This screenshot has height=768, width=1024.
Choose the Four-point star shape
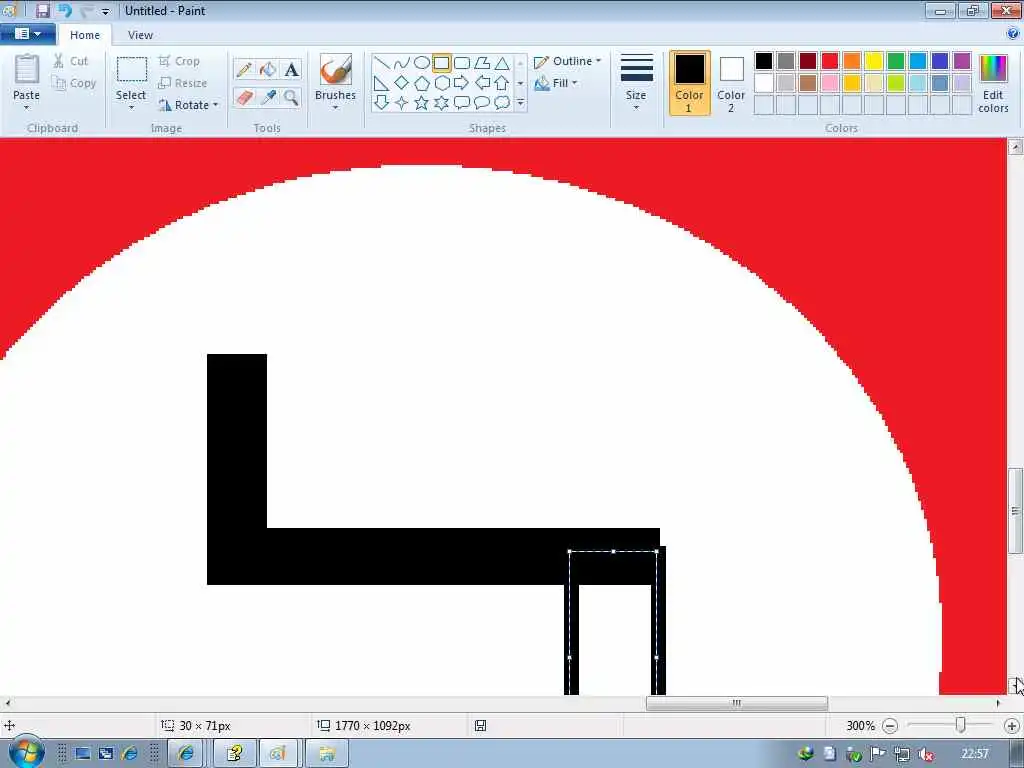pos(402,103)
